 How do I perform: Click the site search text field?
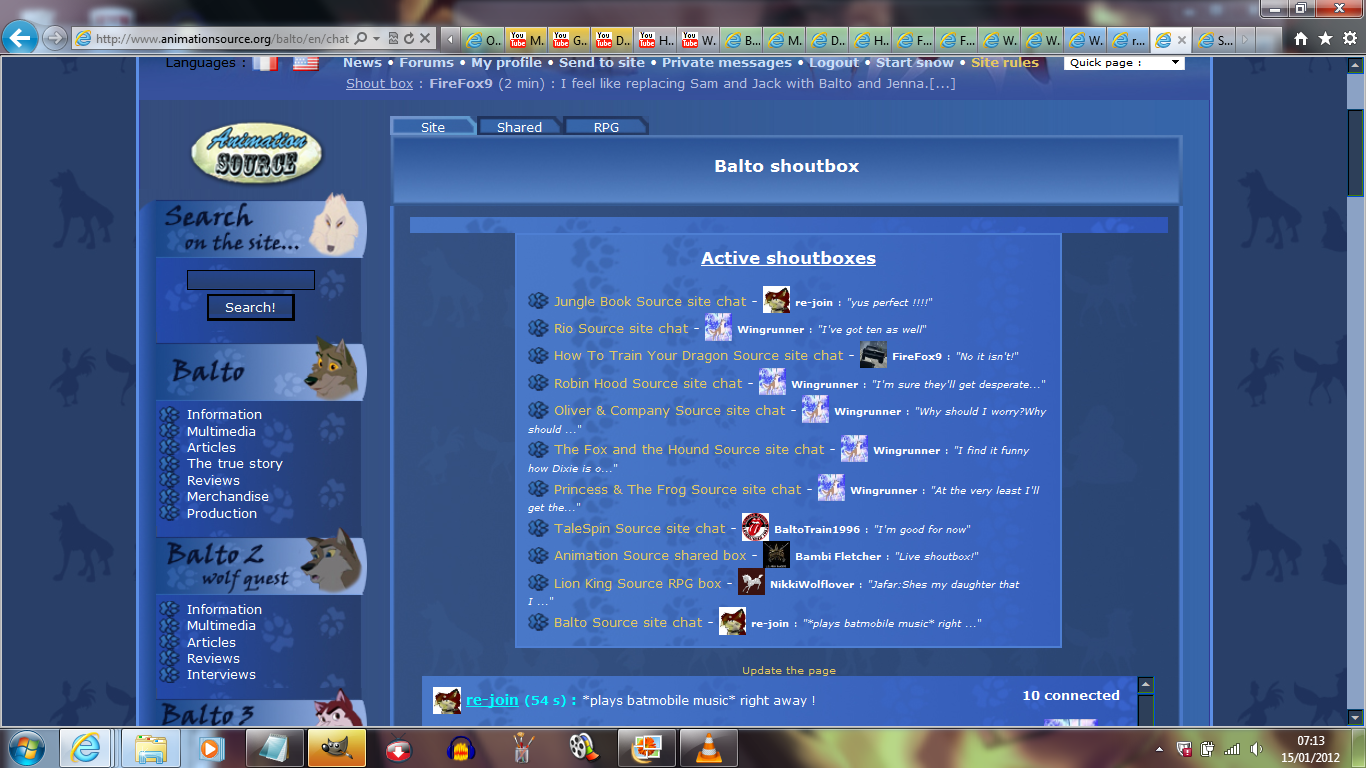coord(251,280)
